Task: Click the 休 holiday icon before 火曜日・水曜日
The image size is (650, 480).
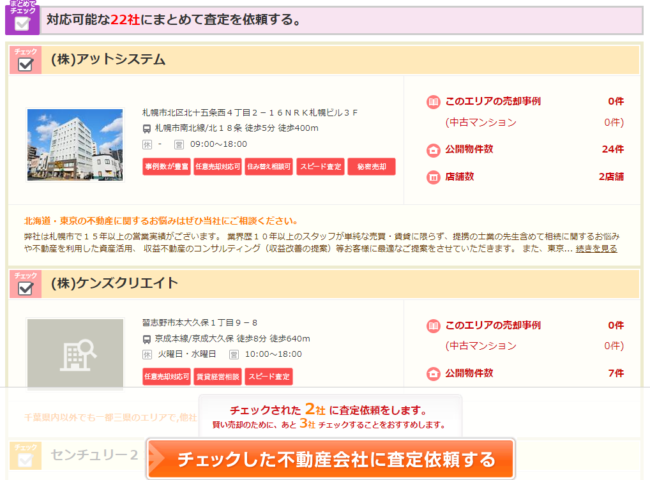Action: coord(147,354)
